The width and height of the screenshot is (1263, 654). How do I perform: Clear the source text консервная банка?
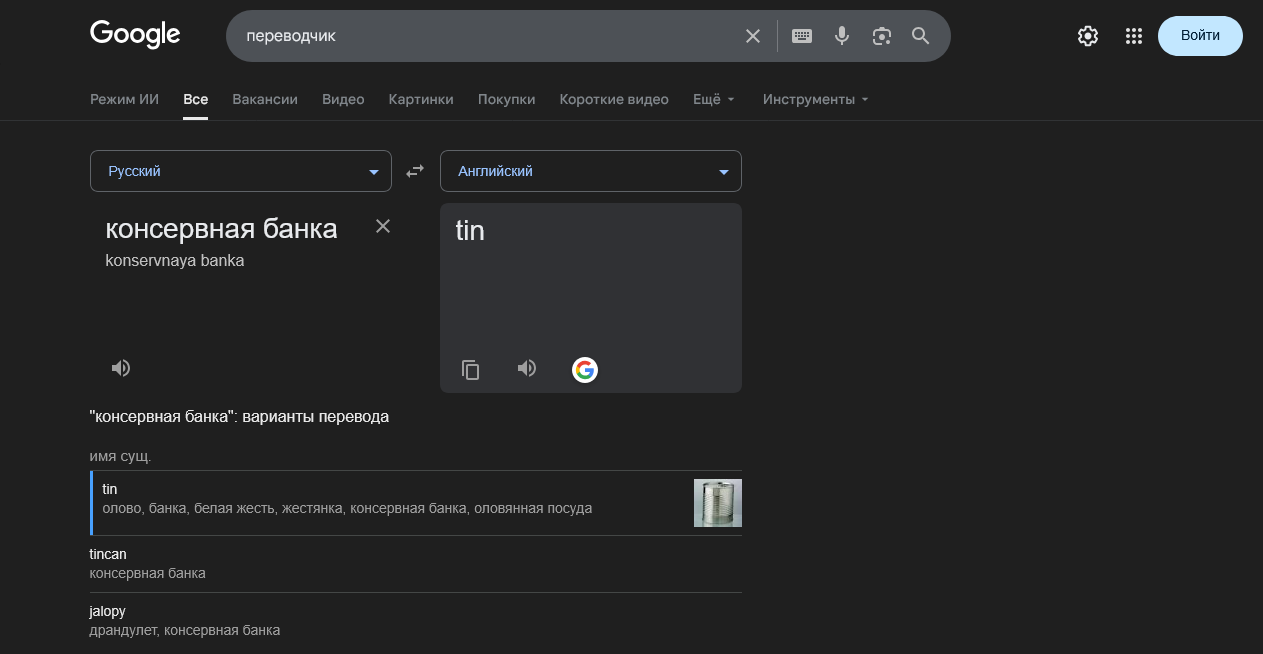(x=383, y=226)
